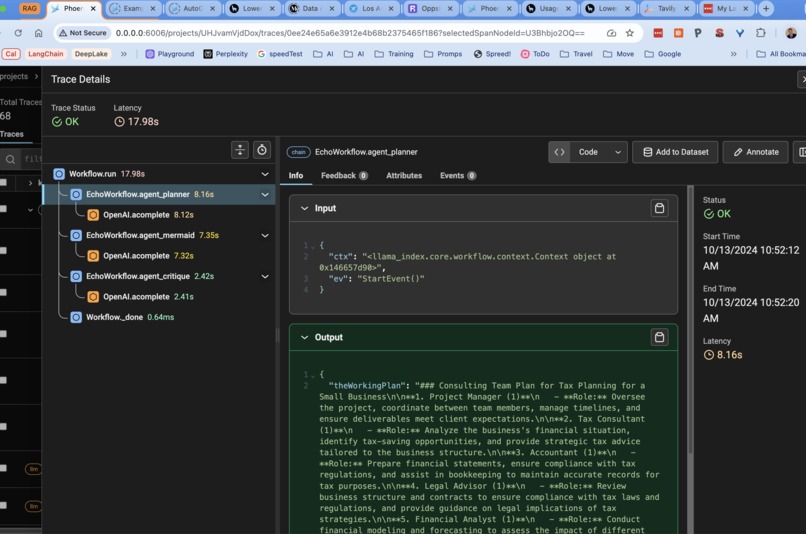Click the Trace Details heading
Image resolution: width=806 pixels, height=534 pixels.
pos(81,79)
